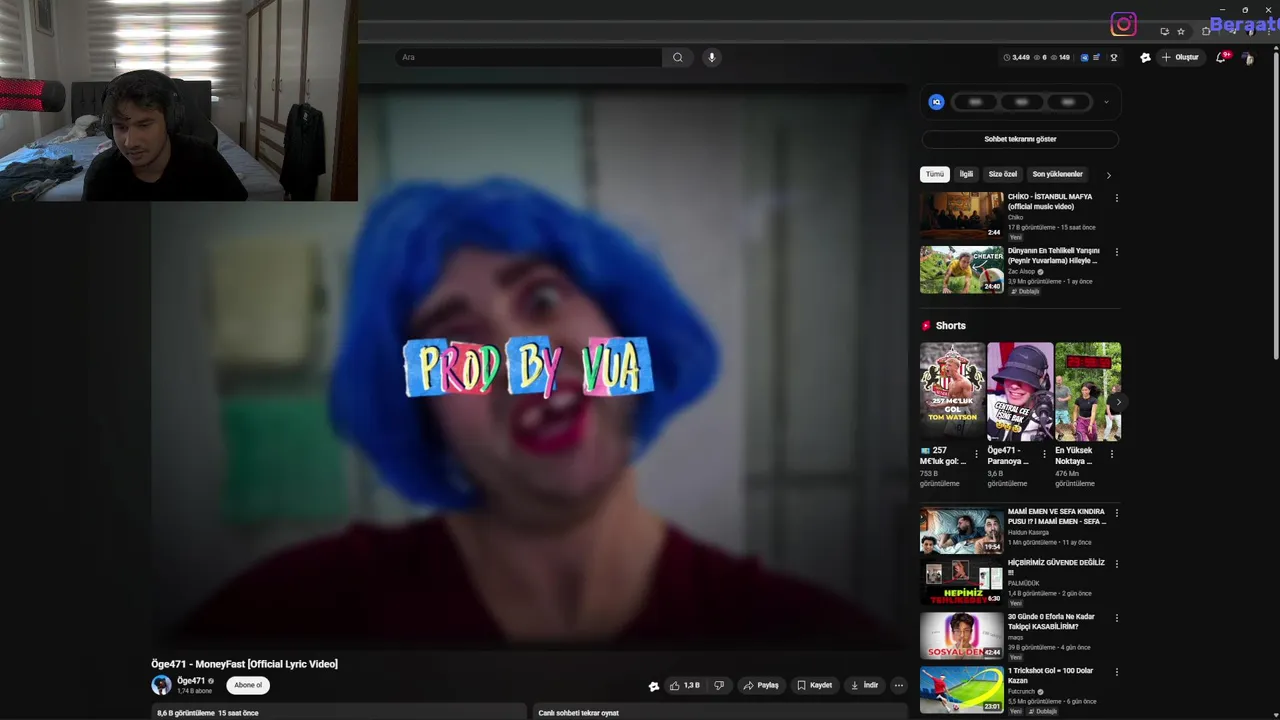Open the YouTube account avatar menu
The width and height of the screenshot is (1280, 720).
[x=1247, y=58]
